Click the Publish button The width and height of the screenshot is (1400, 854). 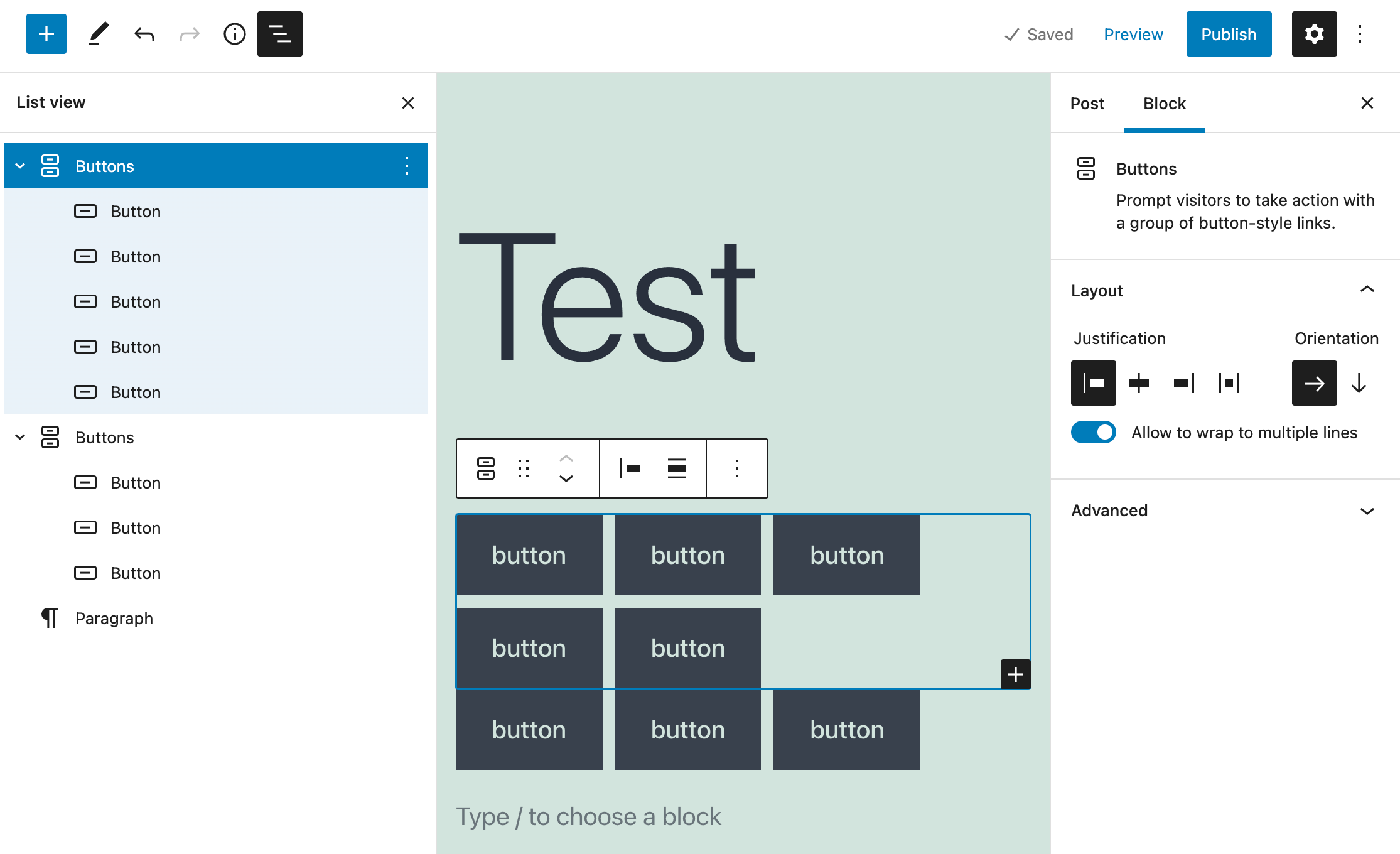1228,34
